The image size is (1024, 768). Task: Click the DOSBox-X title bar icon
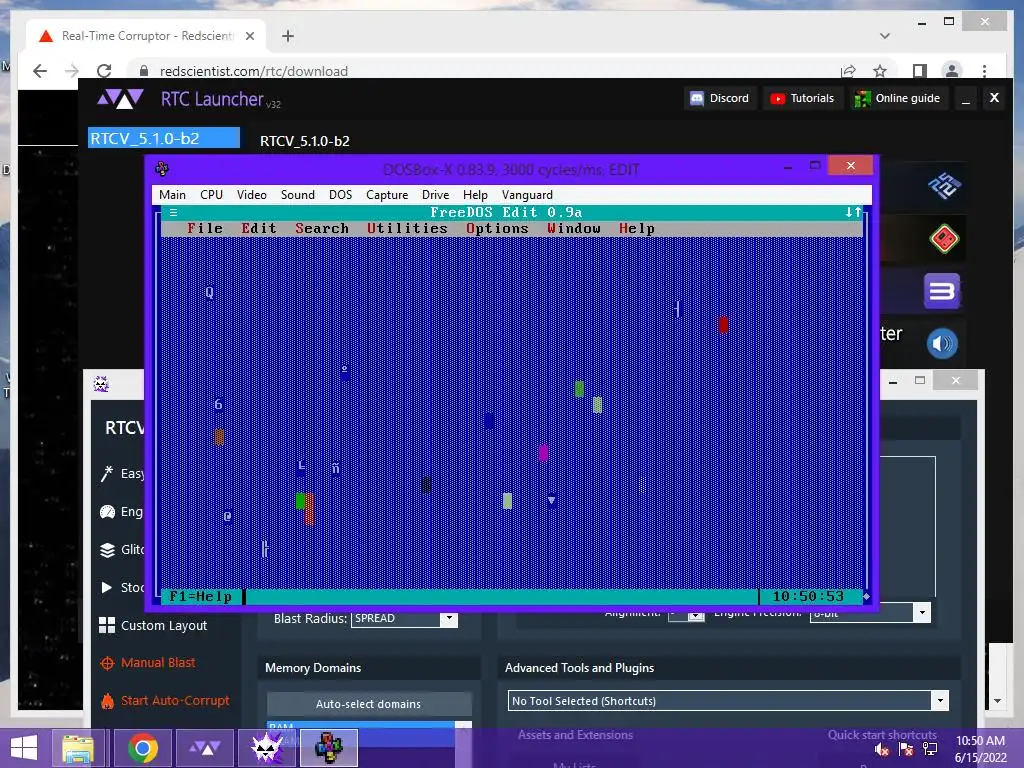(162, 169)
